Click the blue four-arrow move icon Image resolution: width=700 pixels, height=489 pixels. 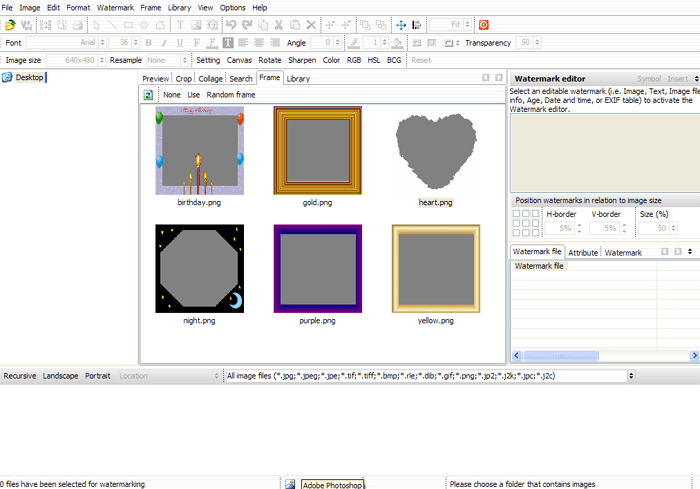(x=401, y=25)
